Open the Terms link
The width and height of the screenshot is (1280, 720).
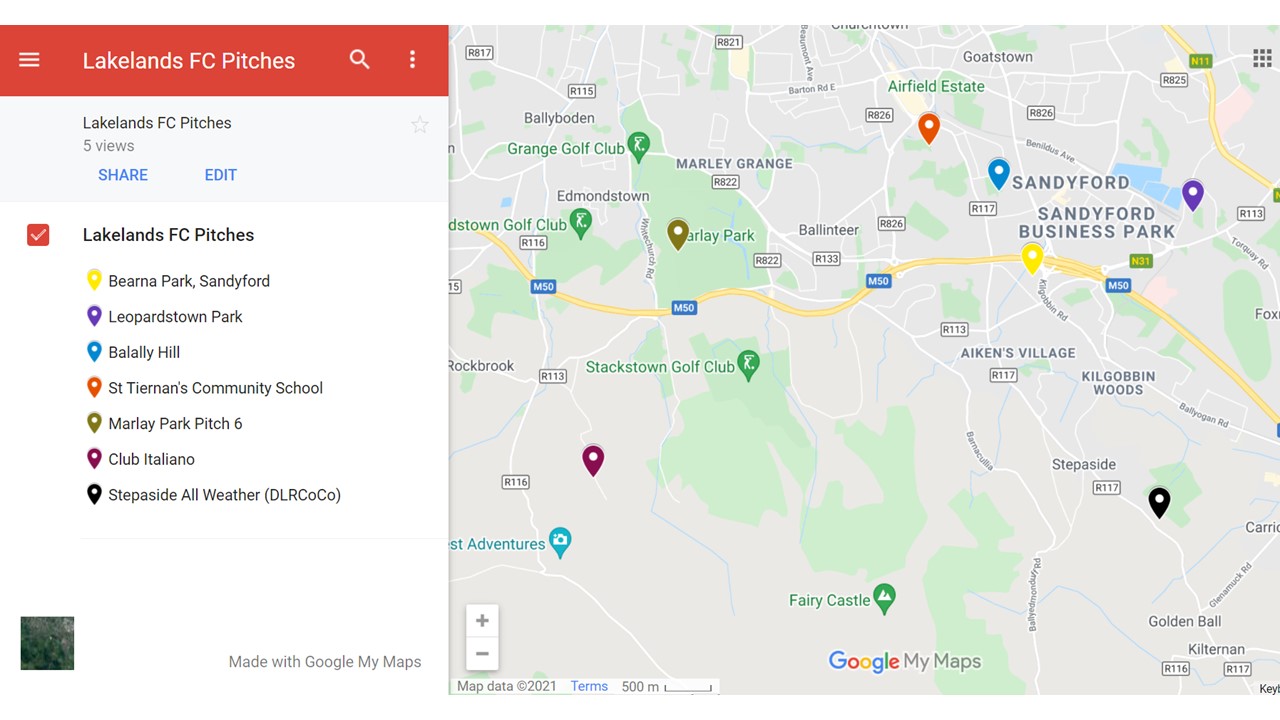[x=589, y=686]
